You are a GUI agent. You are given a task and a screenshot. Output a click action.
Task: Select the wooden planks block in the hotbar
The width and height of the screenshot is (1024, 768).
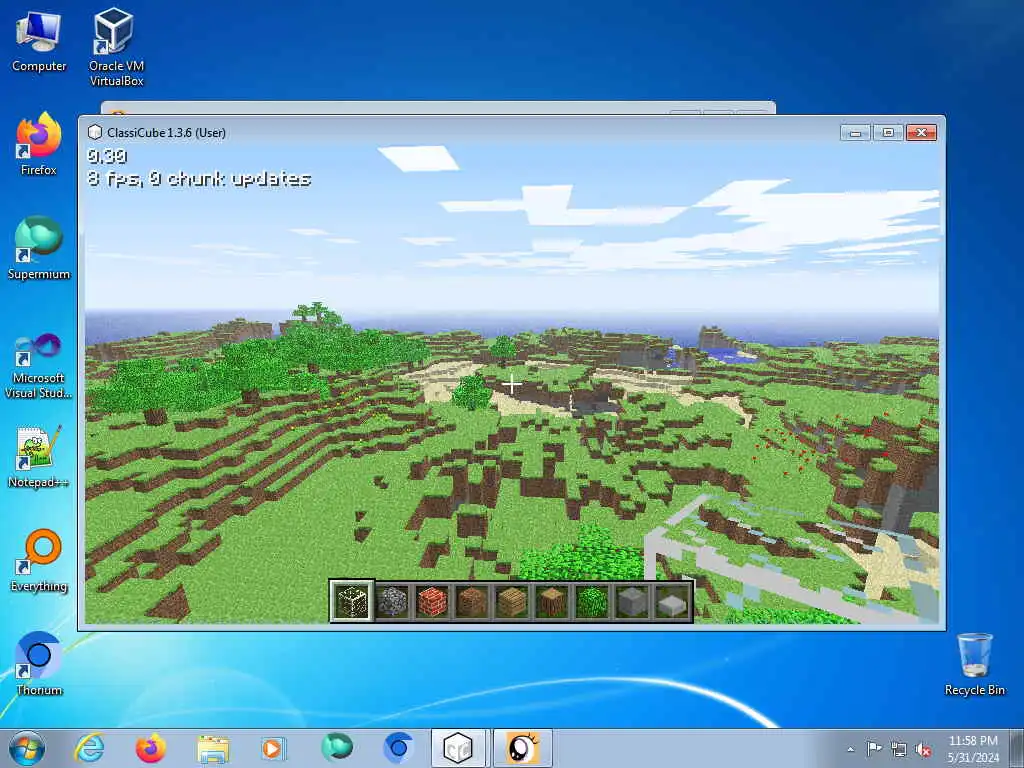tap(512, 601)
